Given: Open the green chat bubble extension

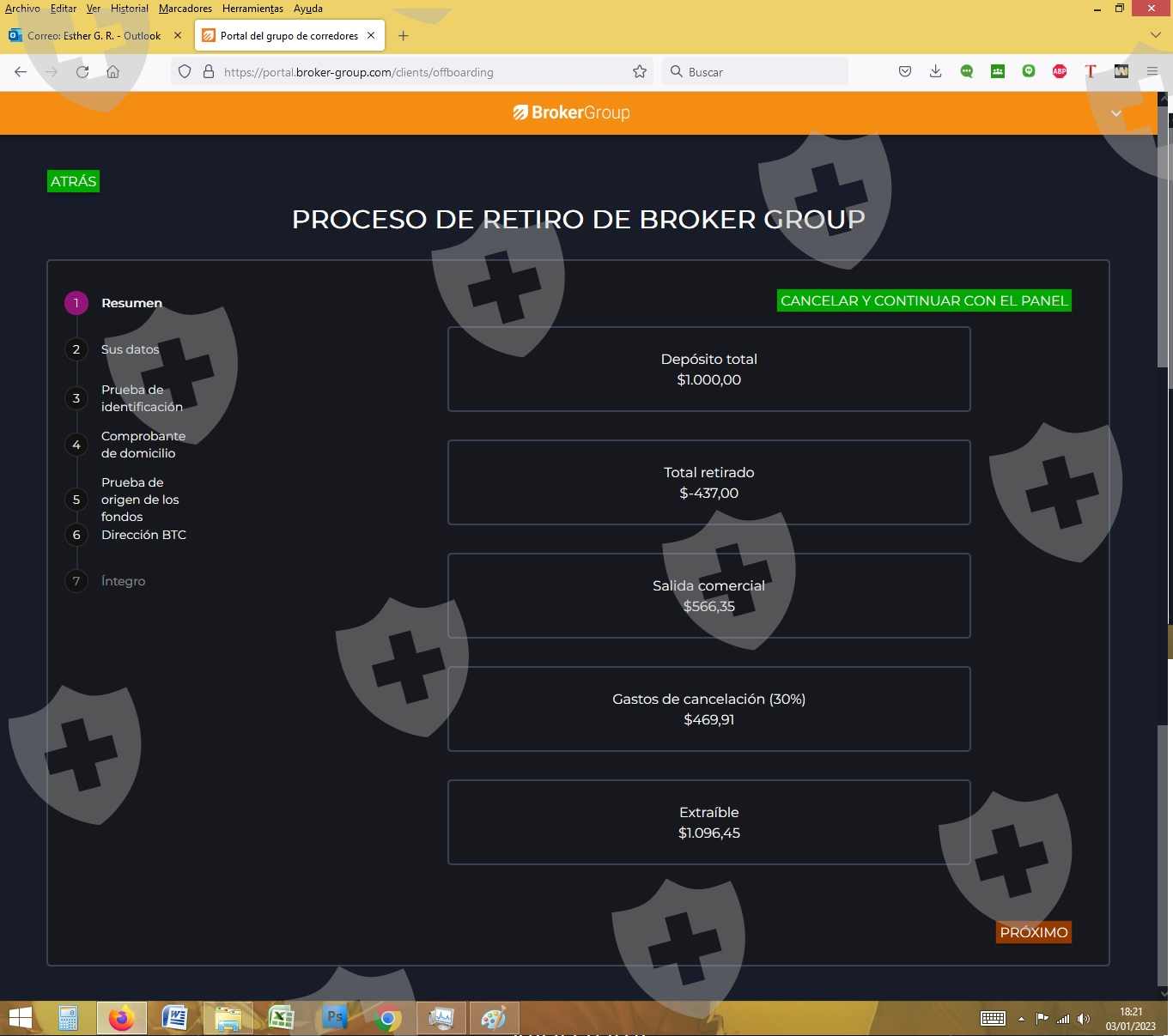Looking at the screenshot, I should coord(967,72).
